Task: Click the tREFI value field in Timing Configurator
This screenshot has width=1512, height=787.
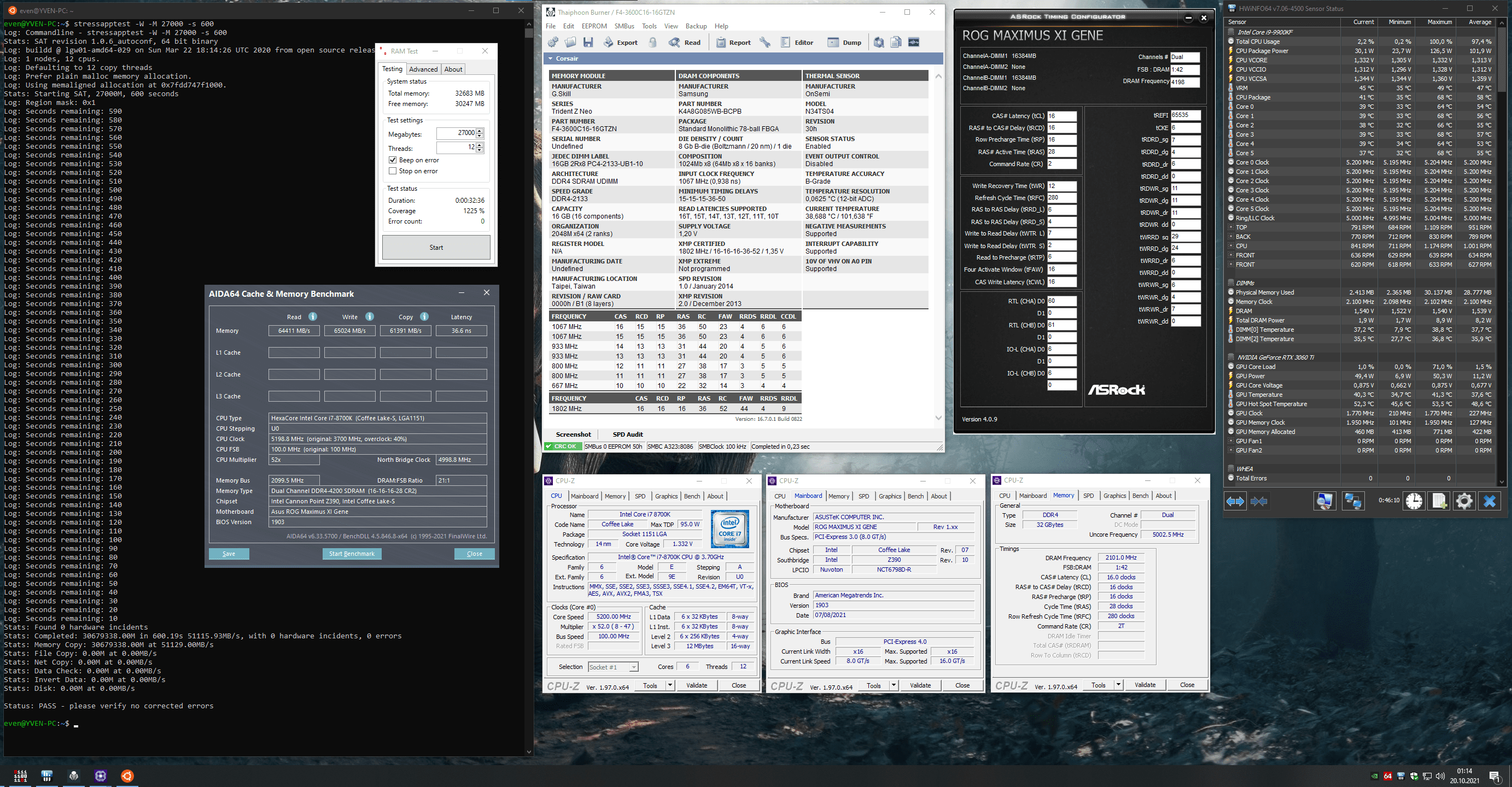Action: point(1185,115)
